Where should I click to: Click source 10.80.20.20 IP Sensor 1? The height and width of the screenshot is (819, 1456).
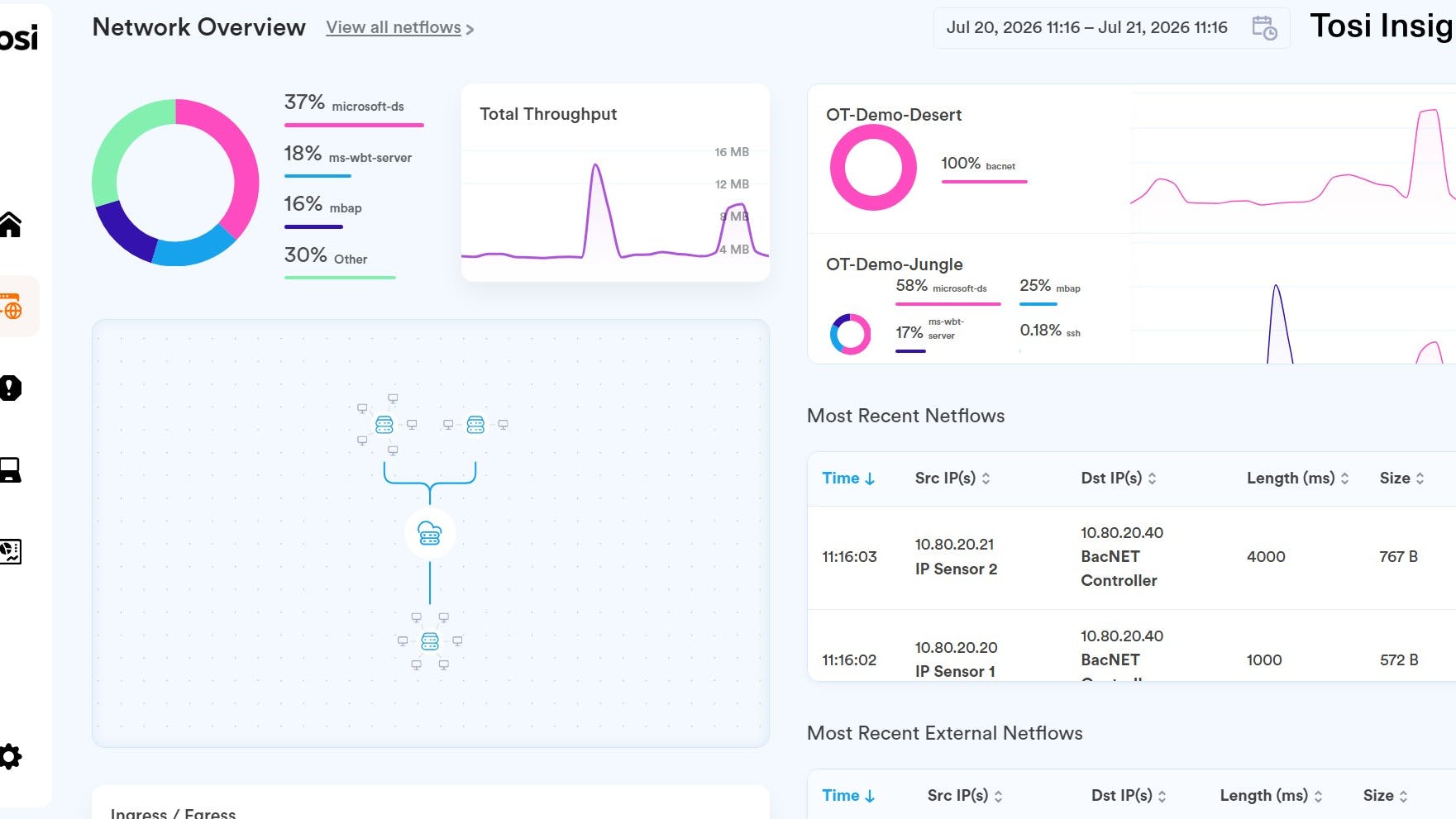[956, 659]
